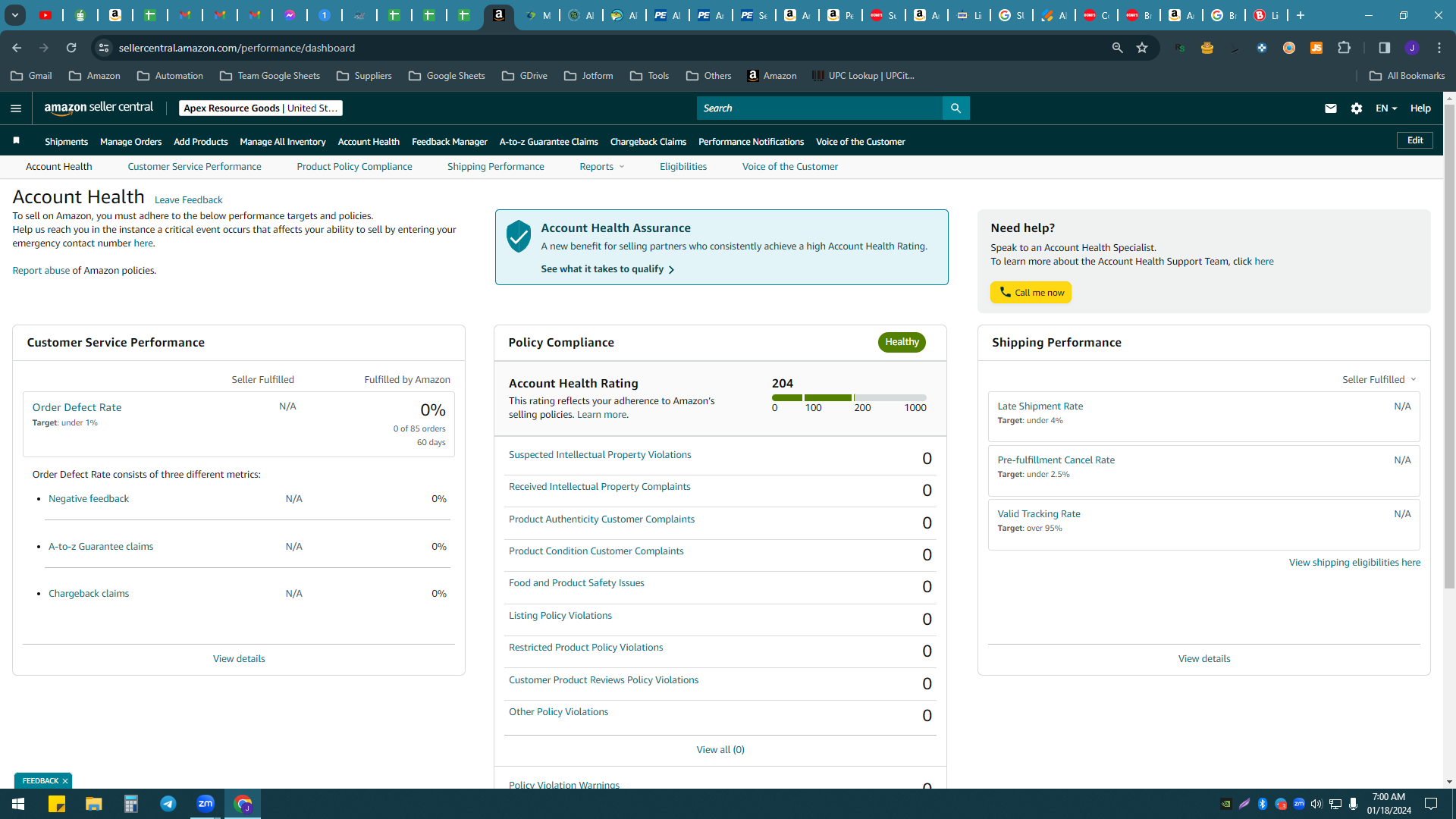Click the Leave Feedback link
The width and height of the screenshot is (1456, 819).
pyautogui.click(x=188, y=200)
